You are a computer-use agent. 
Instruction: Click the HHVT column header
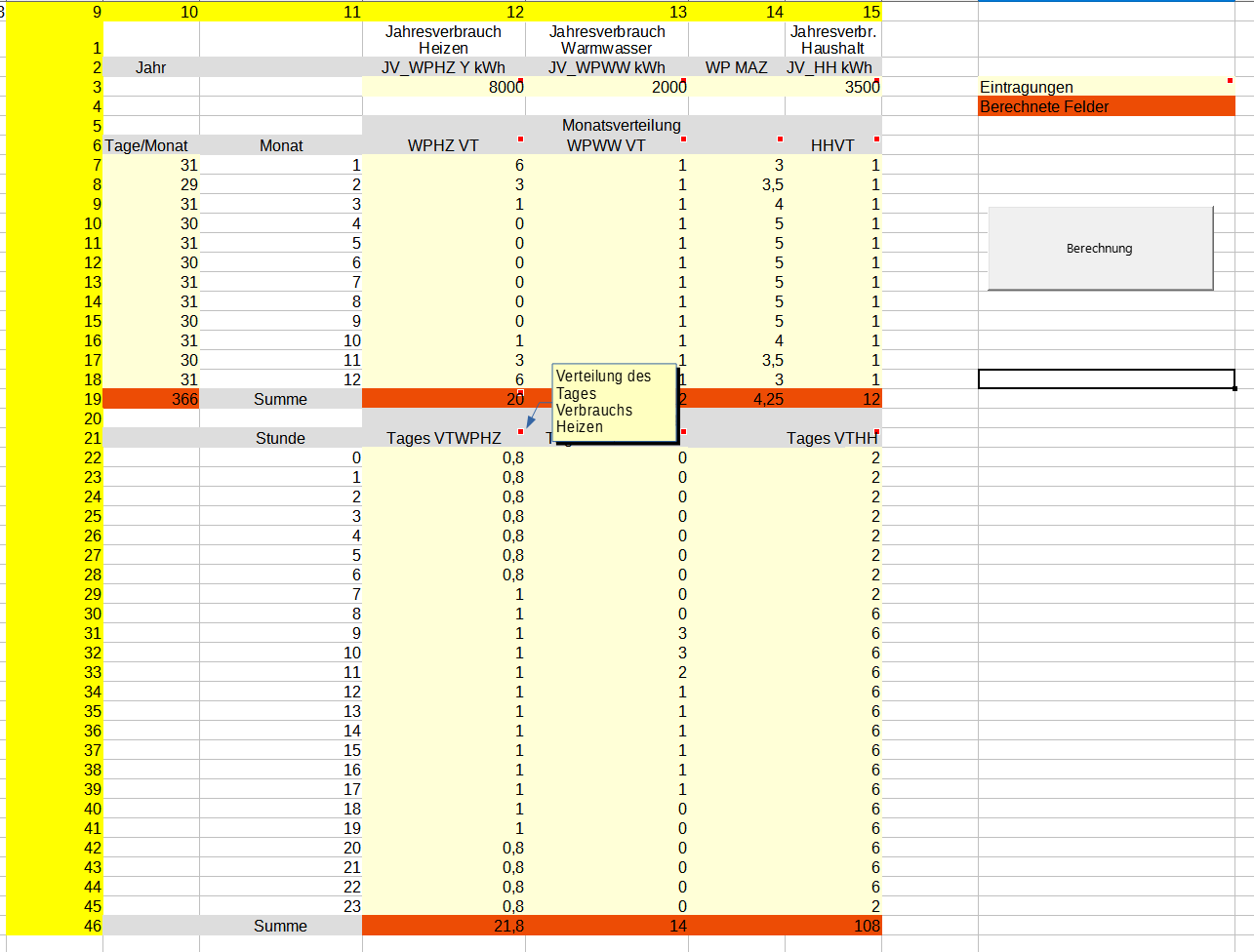(x=833, y=145)
